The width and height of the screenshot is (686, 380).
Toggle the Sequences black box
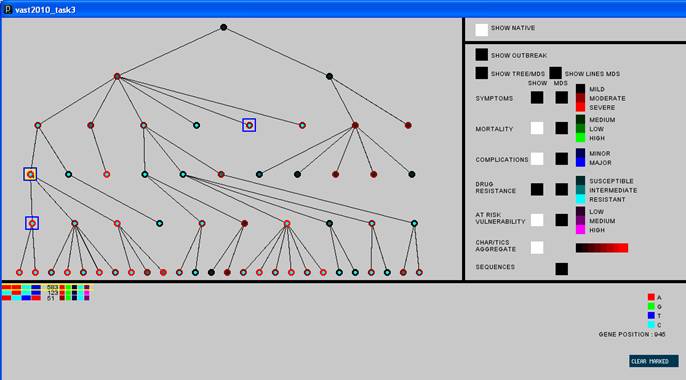click(x=562, y=269)
